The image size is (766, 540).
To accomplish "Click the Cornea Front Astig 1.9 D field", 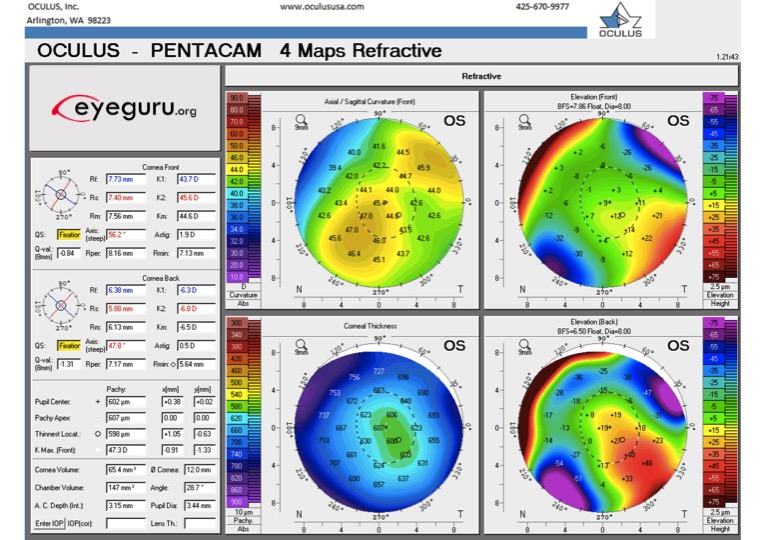I will click(x=196, y=235).
